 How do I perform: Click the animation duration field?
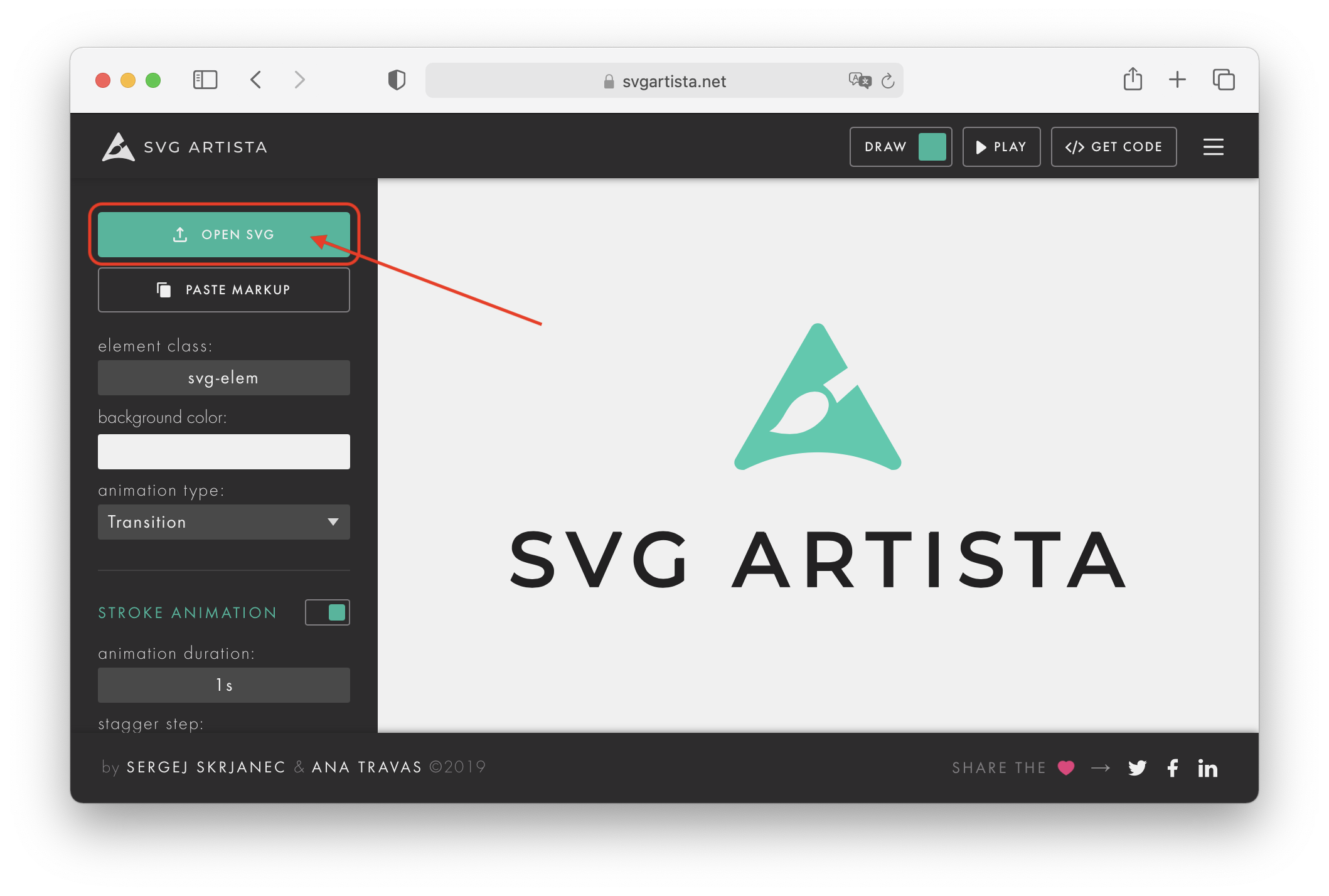223,685
